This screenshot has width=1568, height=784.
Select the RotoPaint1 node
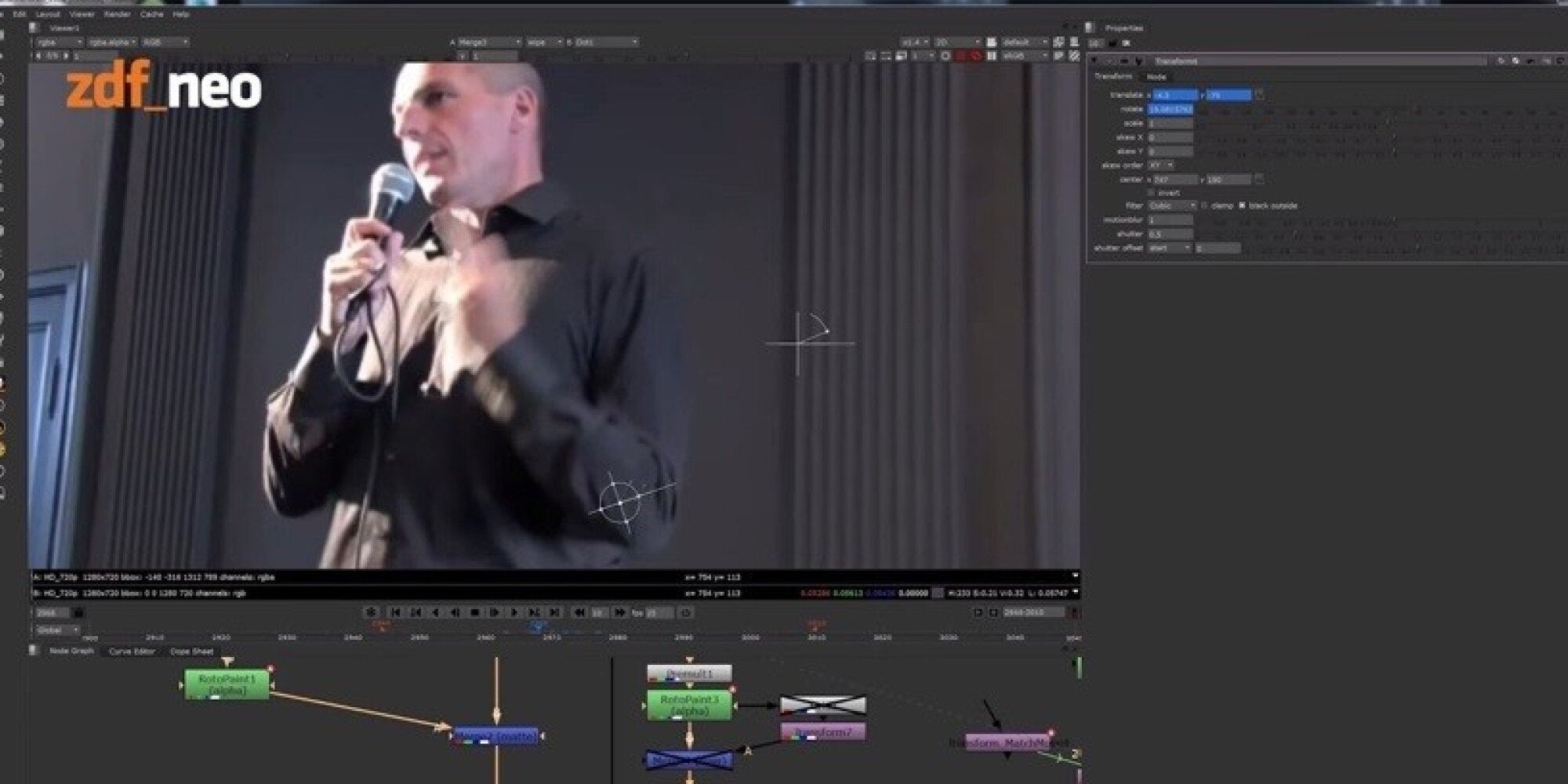click(x=227, y=684)
